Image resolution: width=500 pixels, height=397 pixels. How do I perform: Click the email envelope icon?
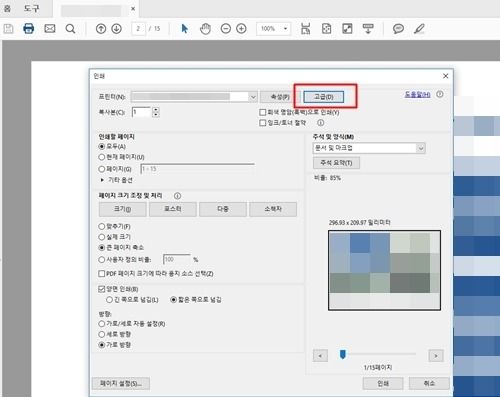(x=50, y=29)
